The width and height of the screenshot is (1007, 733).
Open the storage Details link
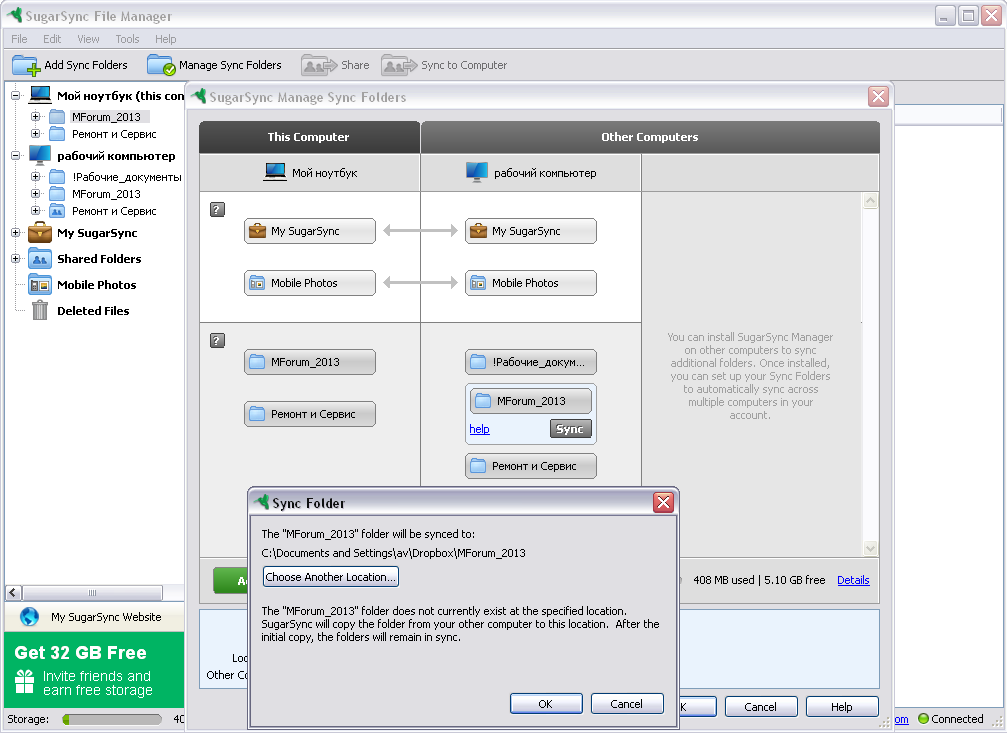coord(853,580)
